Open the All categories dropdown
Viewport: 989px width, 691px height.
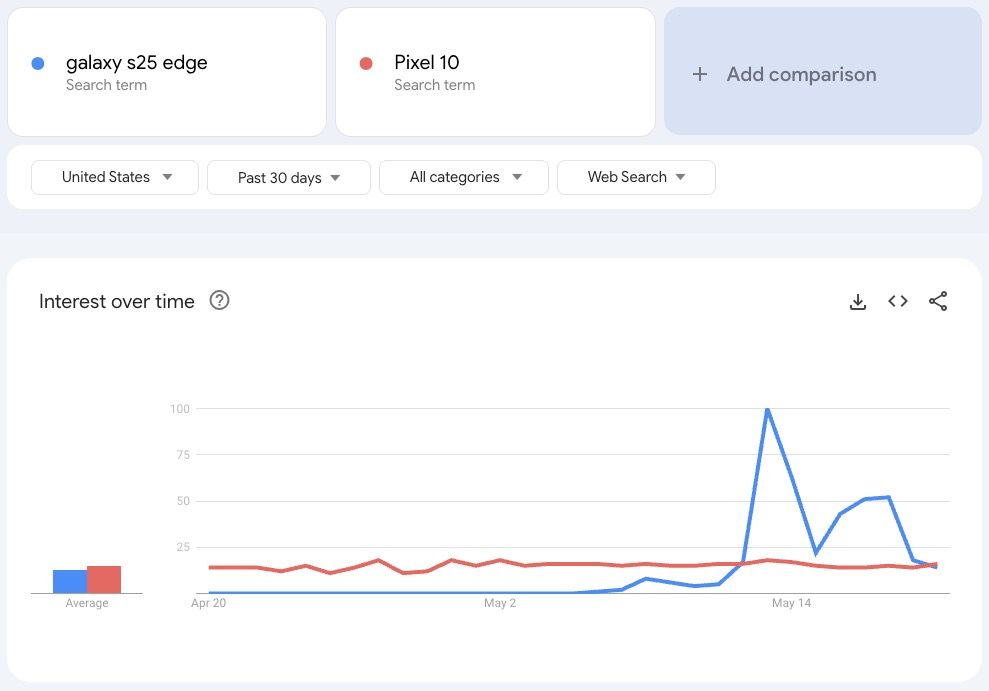[464, 177]
